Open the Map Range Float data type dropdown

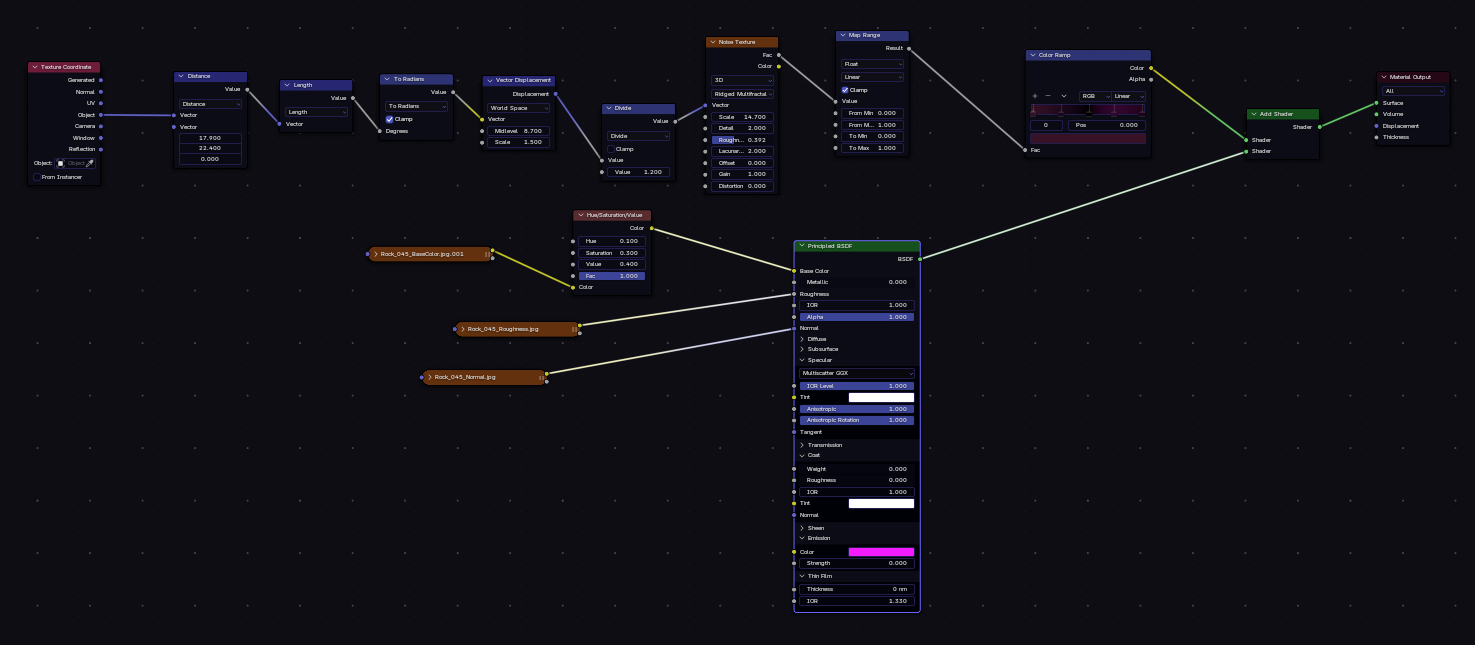[872, 64]
